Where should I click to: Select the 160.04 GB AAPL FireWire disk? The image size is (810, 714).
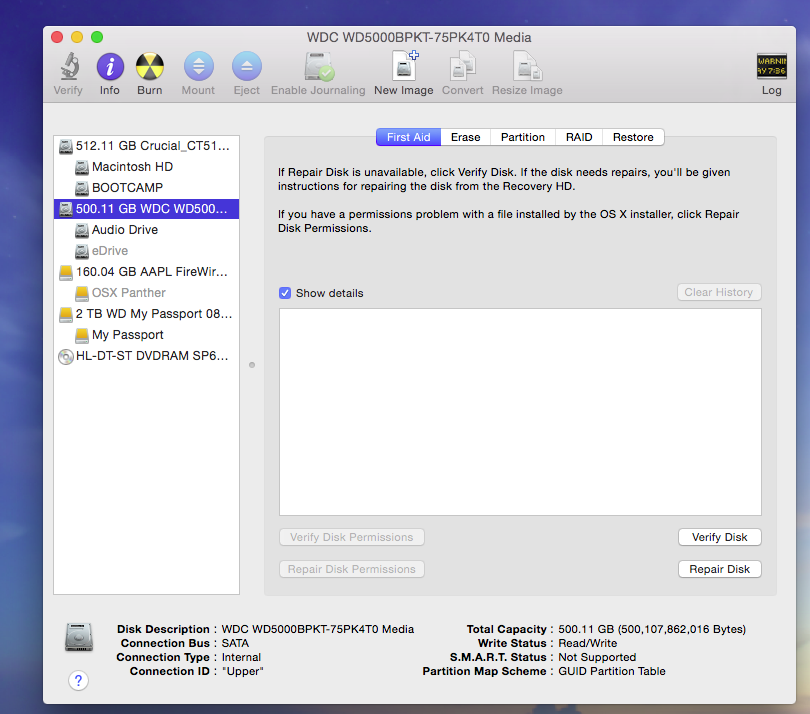pyautogui.click(x=146, y=272)
